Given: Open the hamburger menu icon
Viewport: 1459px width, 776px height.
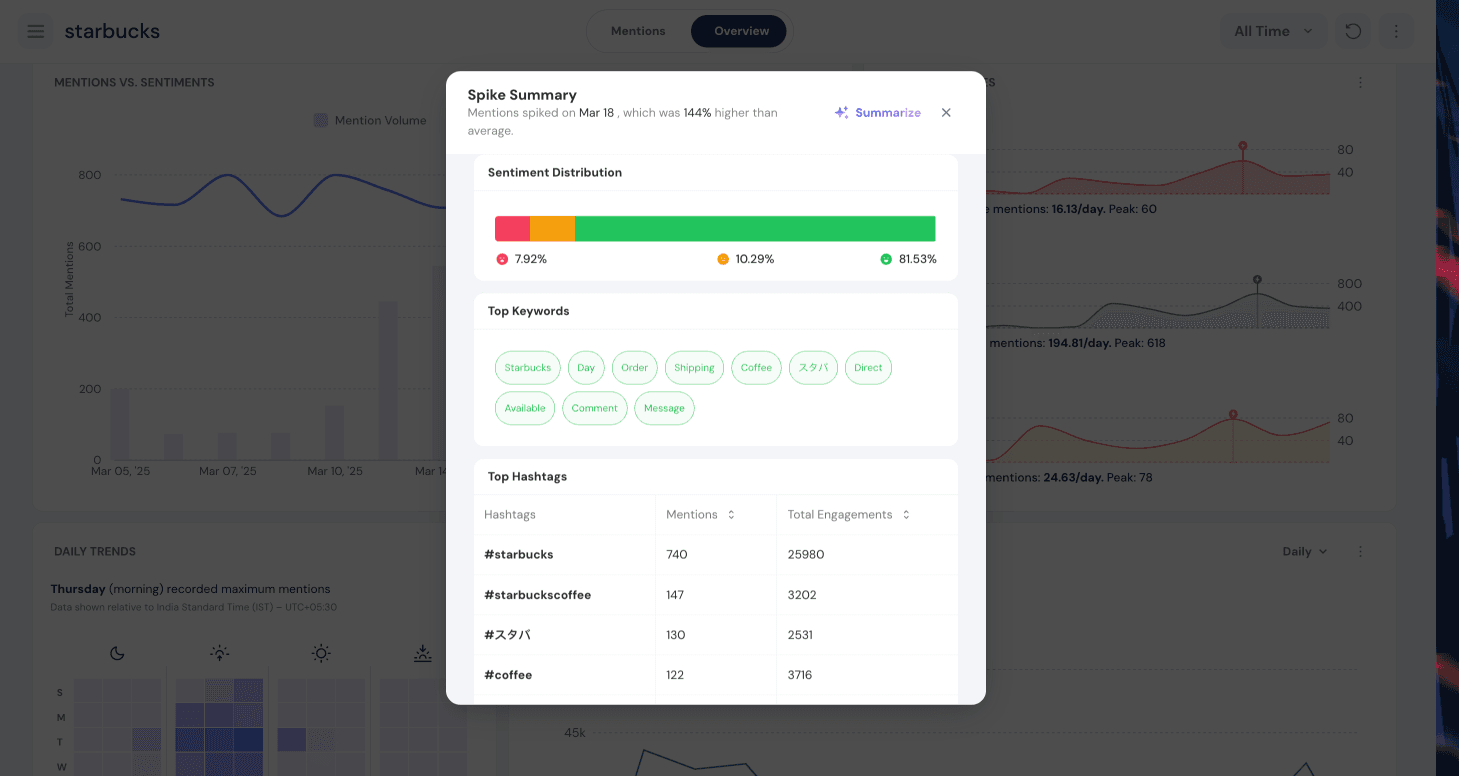Looking at the screenshot, I should pos(36,31).
